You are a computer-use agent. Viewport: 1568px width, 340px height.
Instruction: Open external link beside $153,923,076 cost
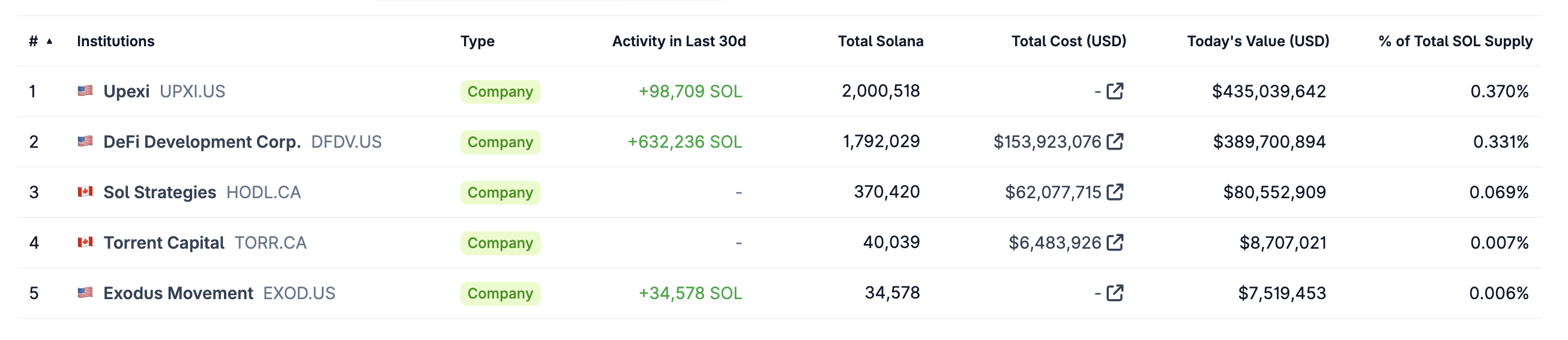point(1115,142)
